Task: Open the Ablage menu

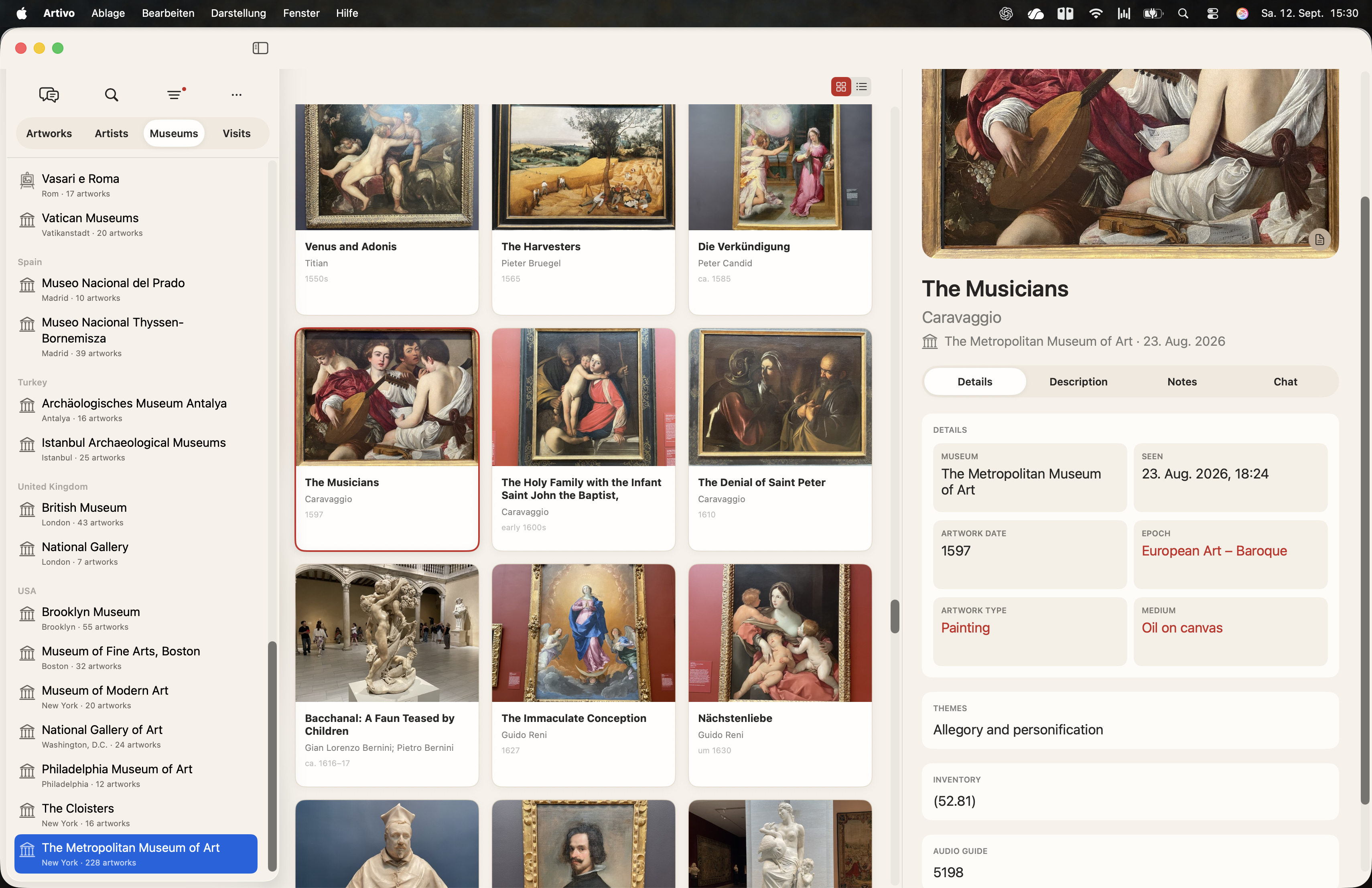Action: coord(108,13)
